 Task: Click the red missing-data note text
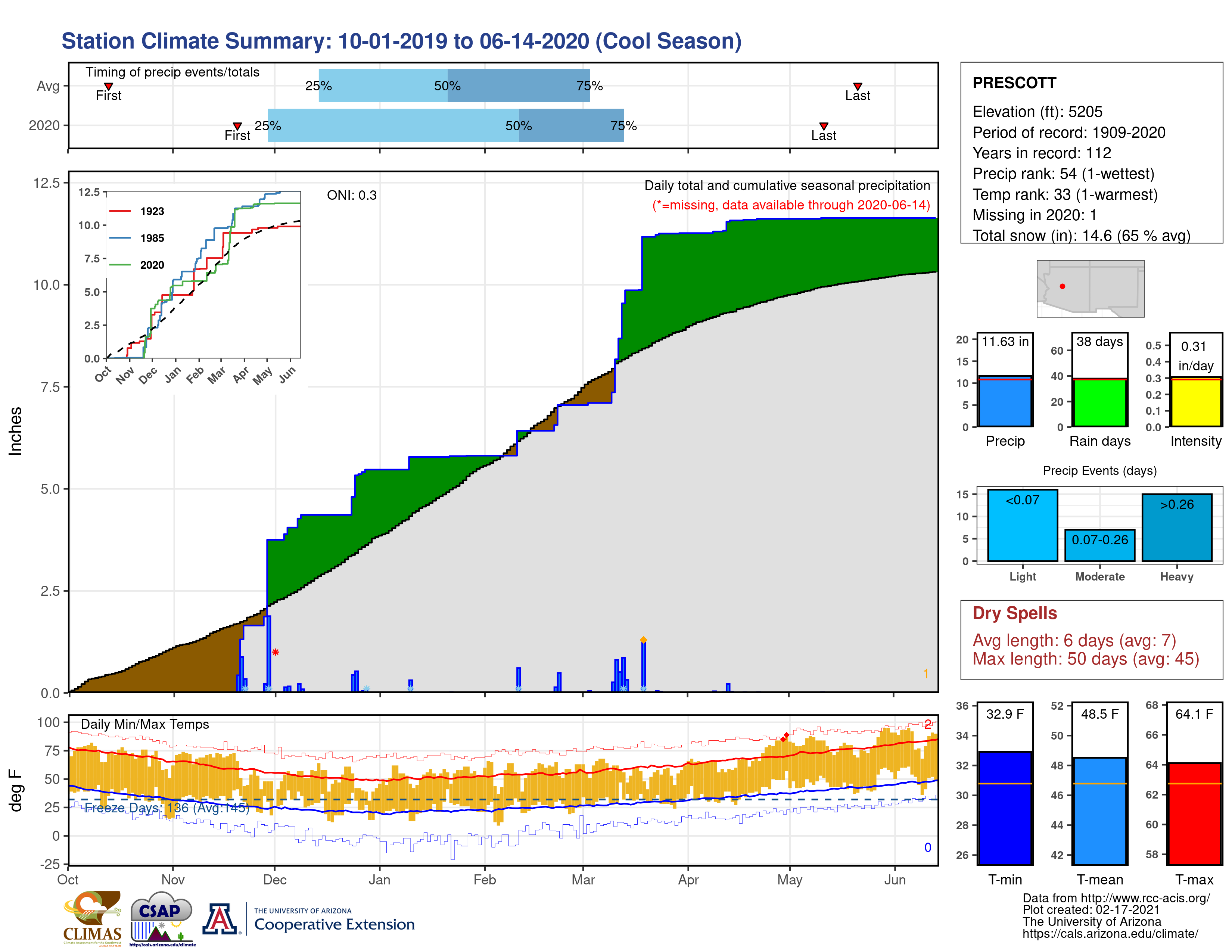coord(791,205)
